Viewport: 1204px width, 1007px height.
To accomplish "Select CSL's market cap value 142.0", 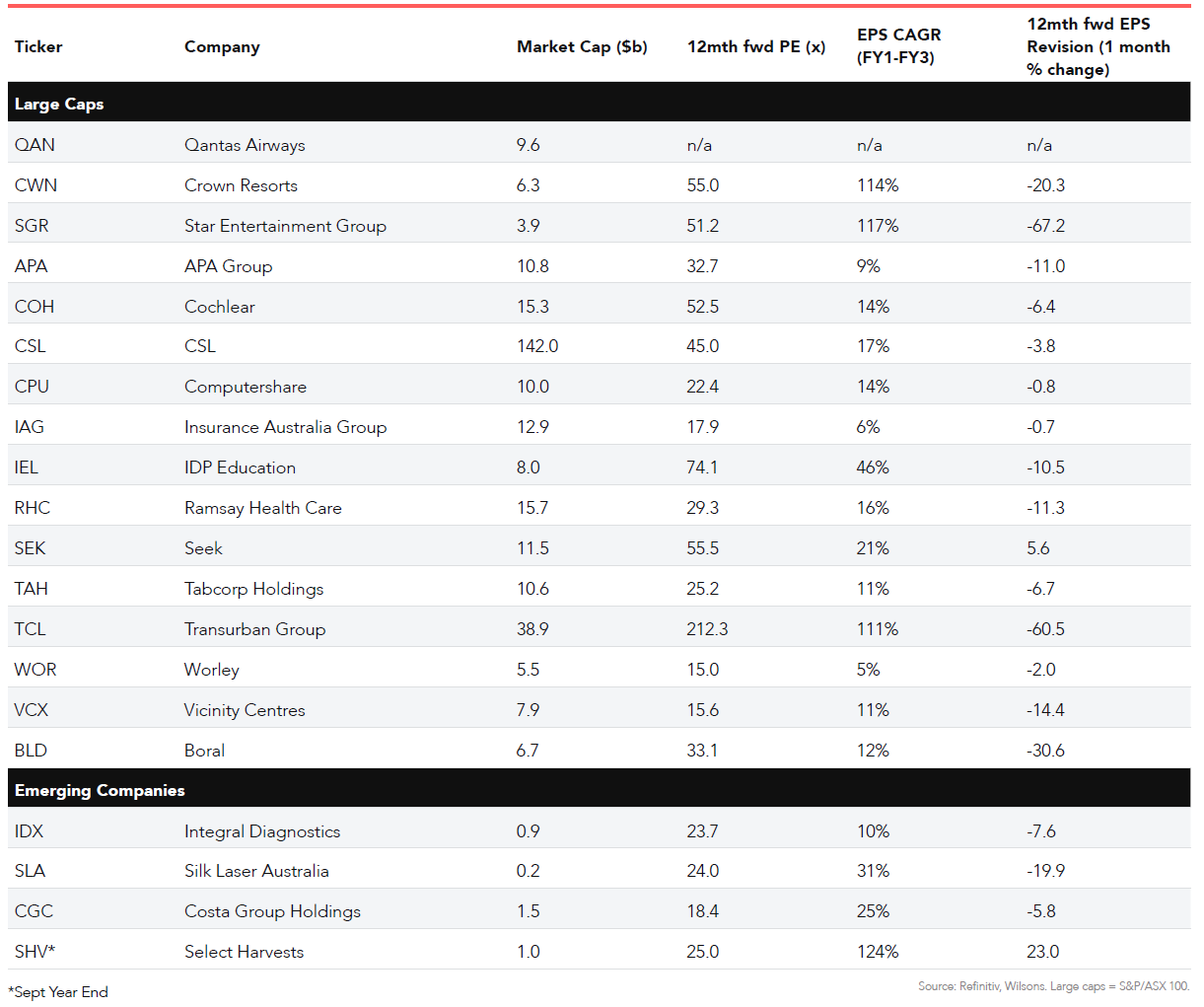I will 537,346.
